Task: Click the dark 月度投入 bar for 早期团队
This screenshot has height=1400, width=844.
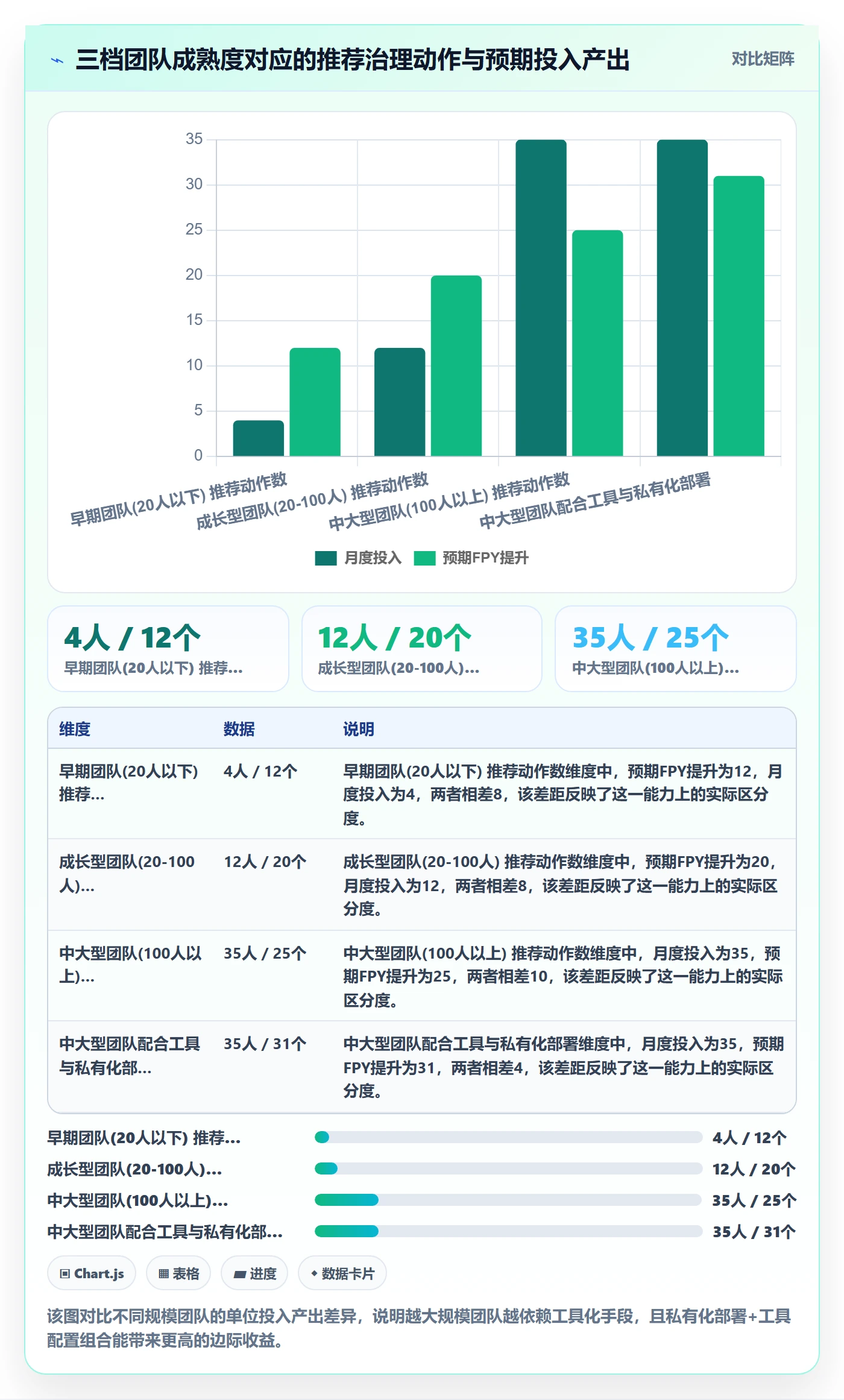Action: pos(259,438)
